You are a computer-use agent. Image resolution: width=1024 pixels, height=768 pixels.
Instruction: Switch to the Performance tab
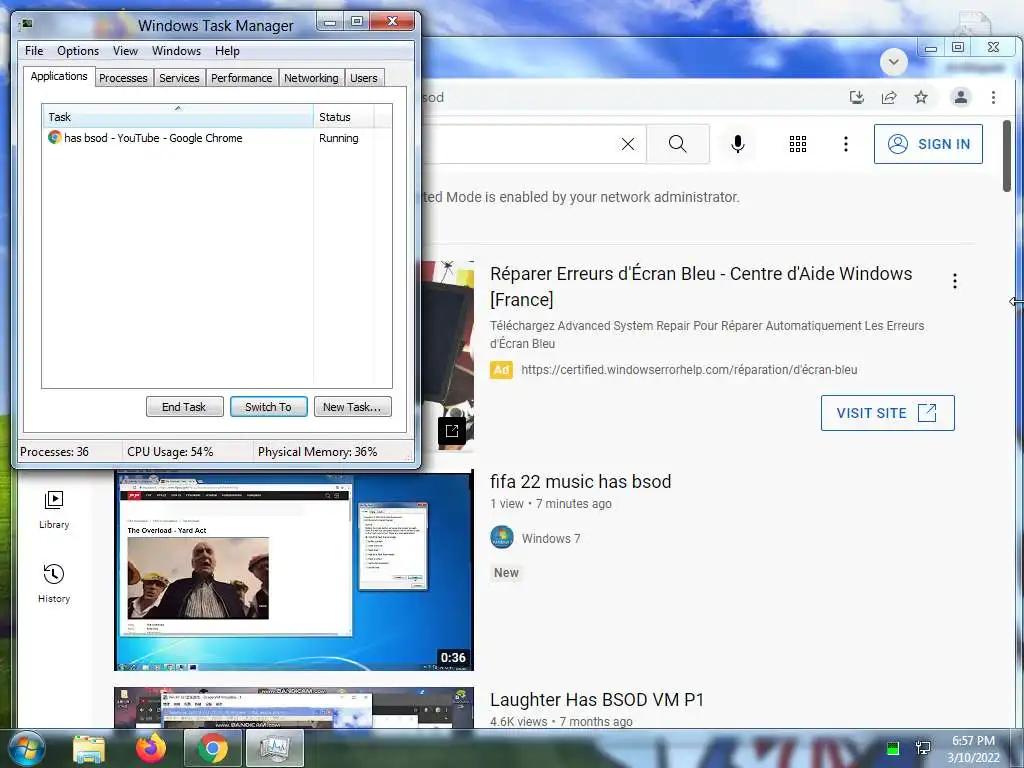[242, 78]
